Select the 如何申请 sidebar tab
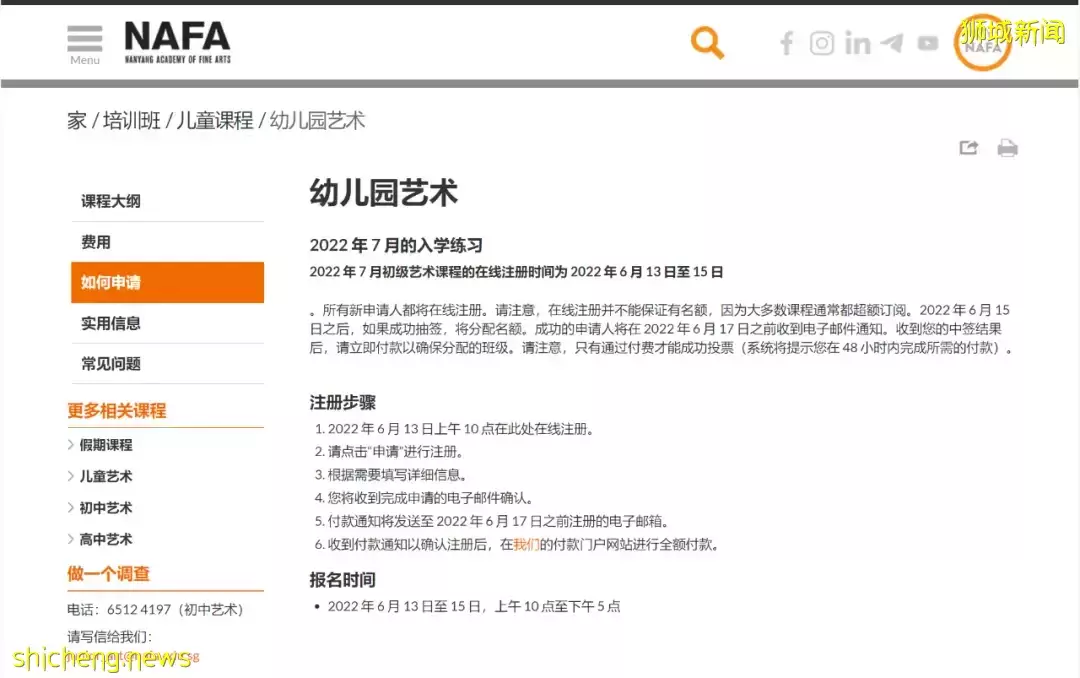This screenshot has height=678, width=1080. tap(111, 283)
